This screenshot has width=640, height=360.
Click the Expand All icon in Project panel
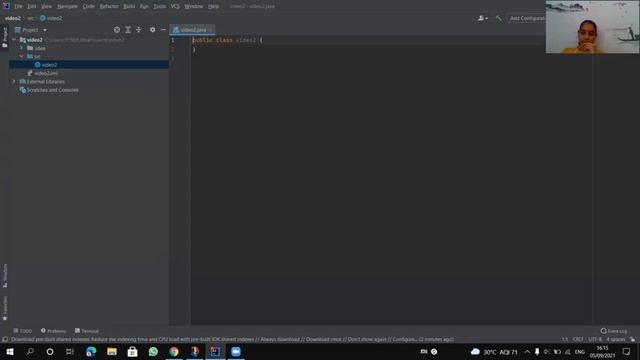click(x=128, y=30)
